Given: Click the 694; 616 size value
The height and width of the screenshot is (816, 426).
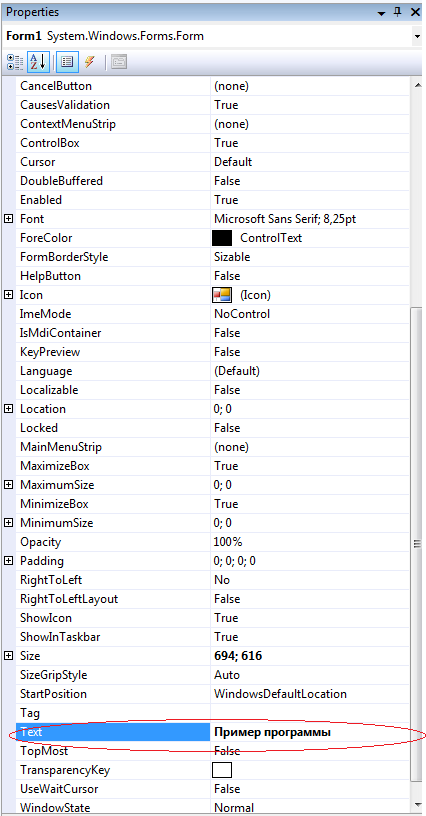Looking at the screenshot, I should point(238,656).
